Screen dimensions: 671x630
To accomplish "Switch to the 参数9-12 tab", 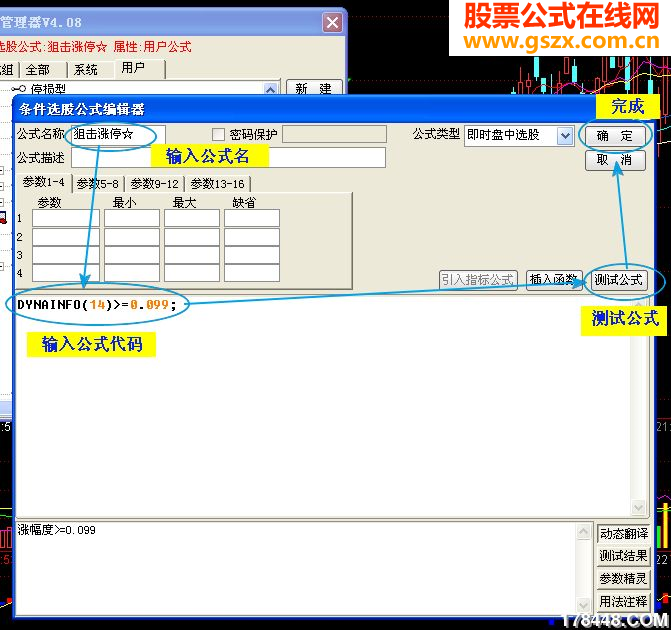I will 154,184.
